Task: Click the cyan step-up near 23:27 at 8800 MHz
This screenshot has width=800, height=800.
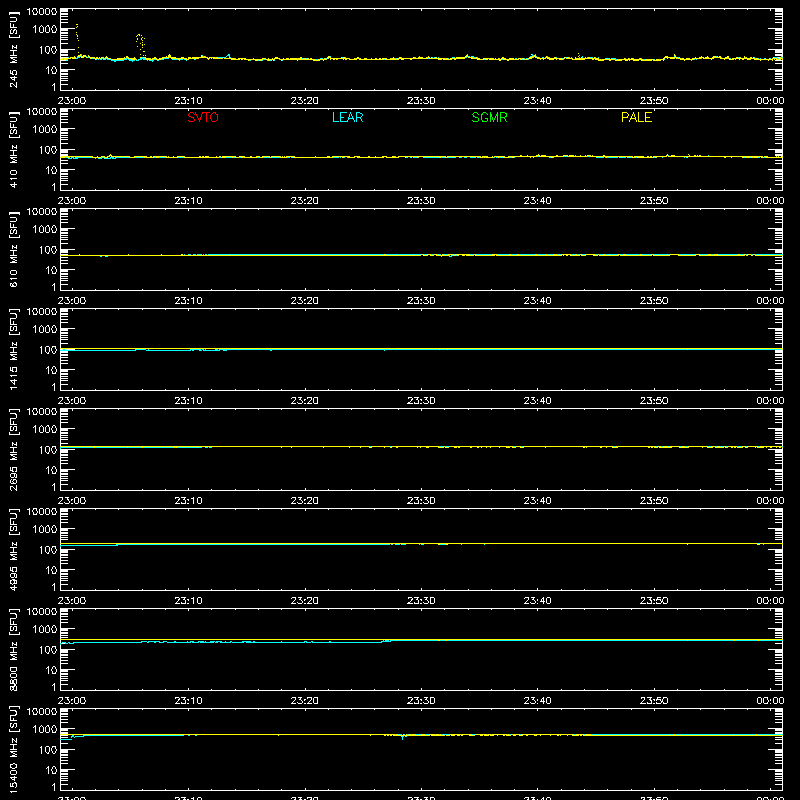Action: pos(386,641)
